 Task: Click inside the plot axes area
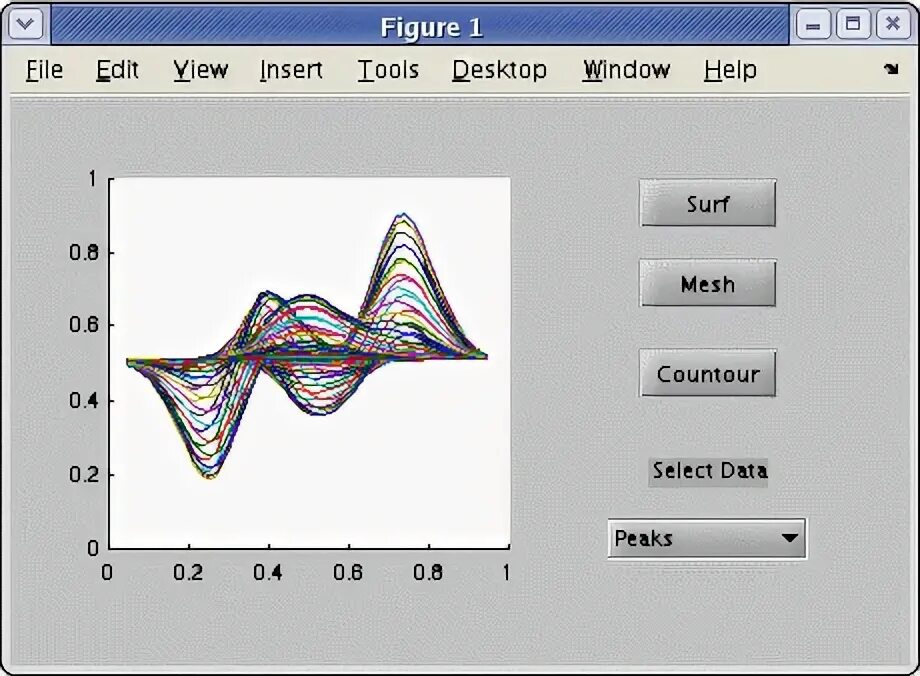tap(309, 363)
